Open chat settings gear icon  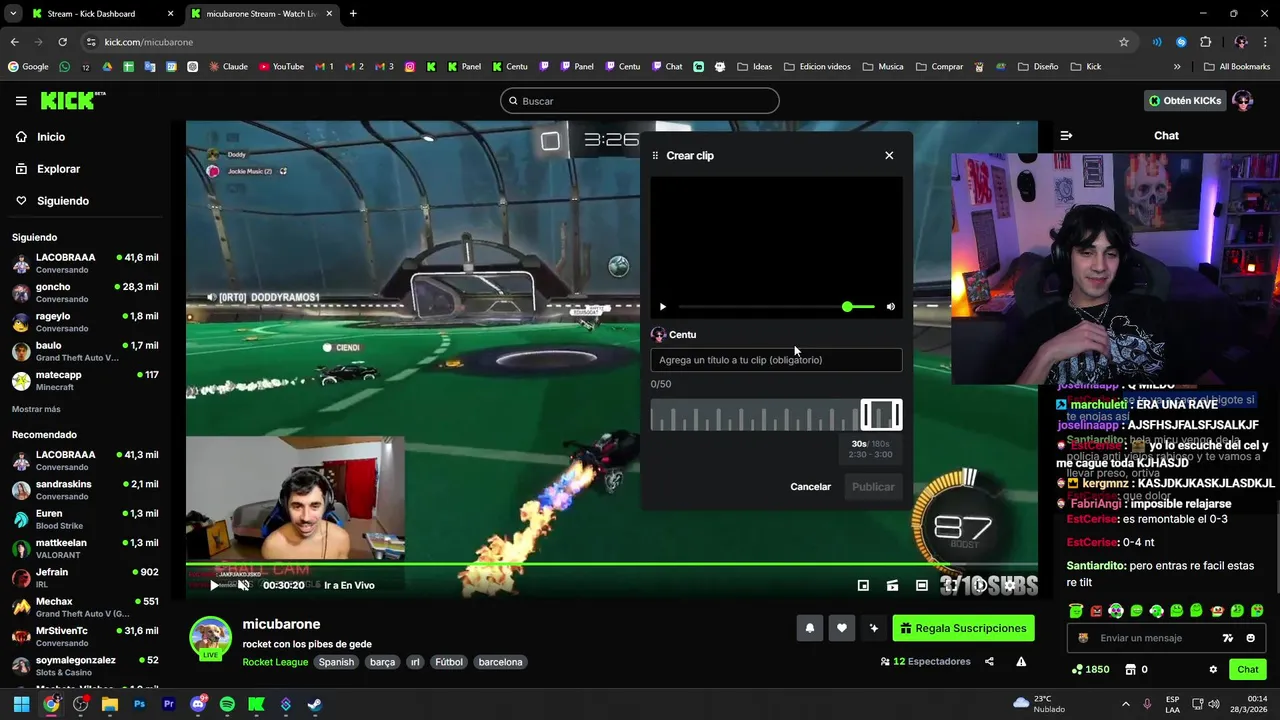click(x=1213, y=670)
